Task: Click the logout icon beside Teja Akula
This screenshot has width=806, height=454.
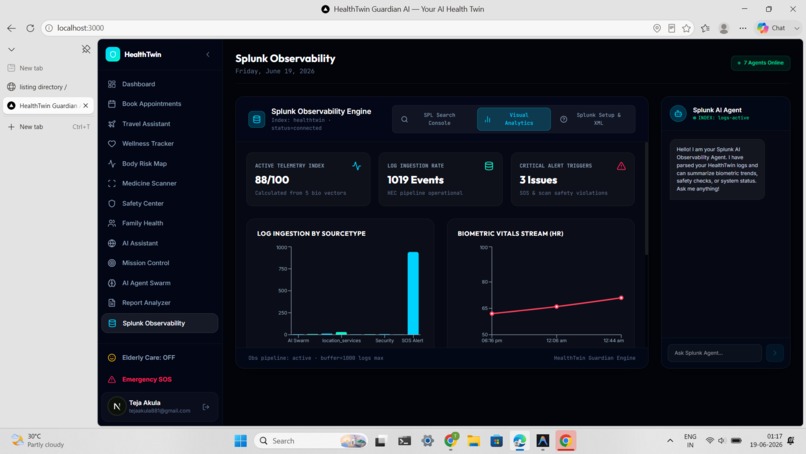Action: pos(206,407)
